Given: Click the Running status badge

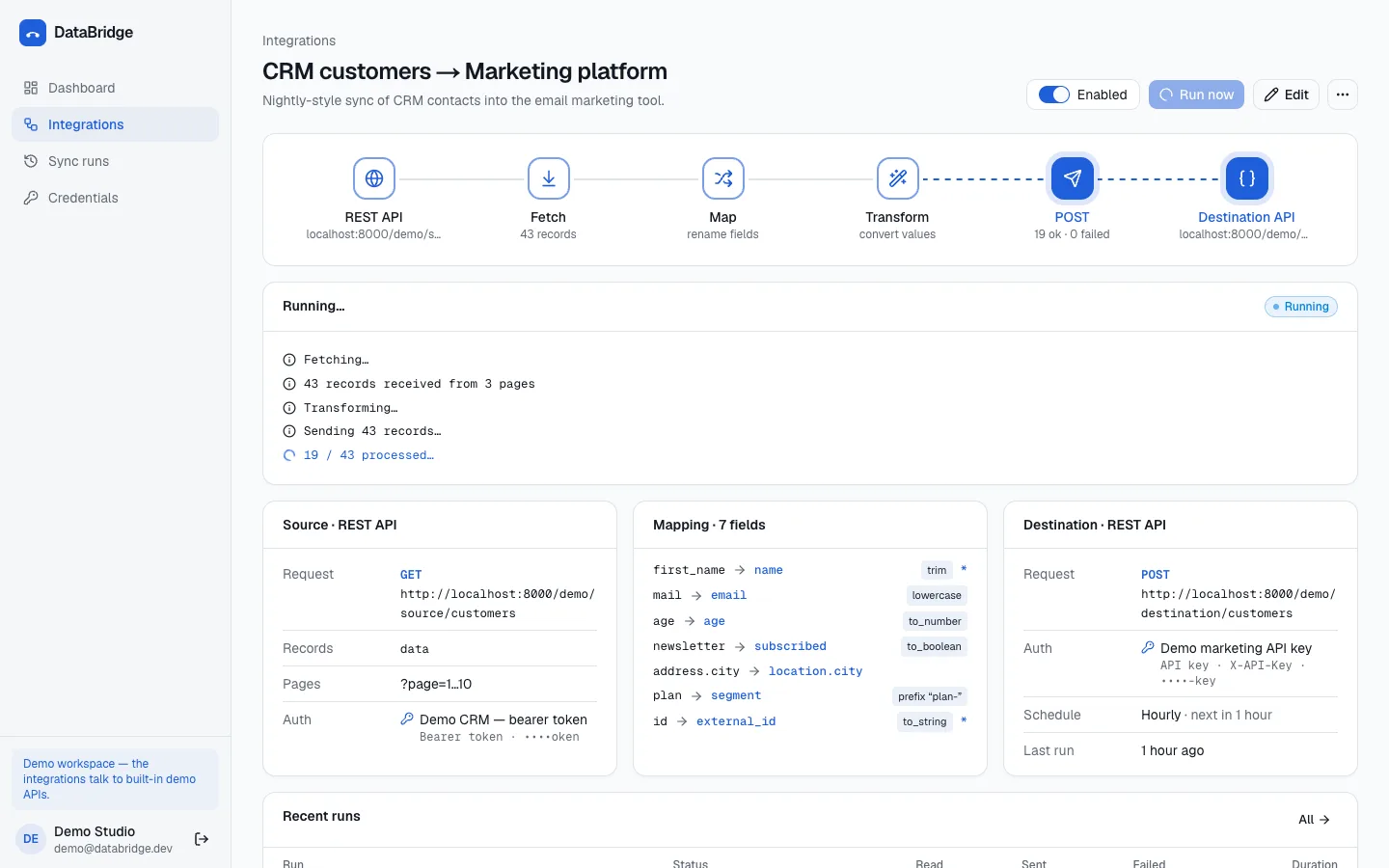Looking at the screenshot, I should 1300,307.
